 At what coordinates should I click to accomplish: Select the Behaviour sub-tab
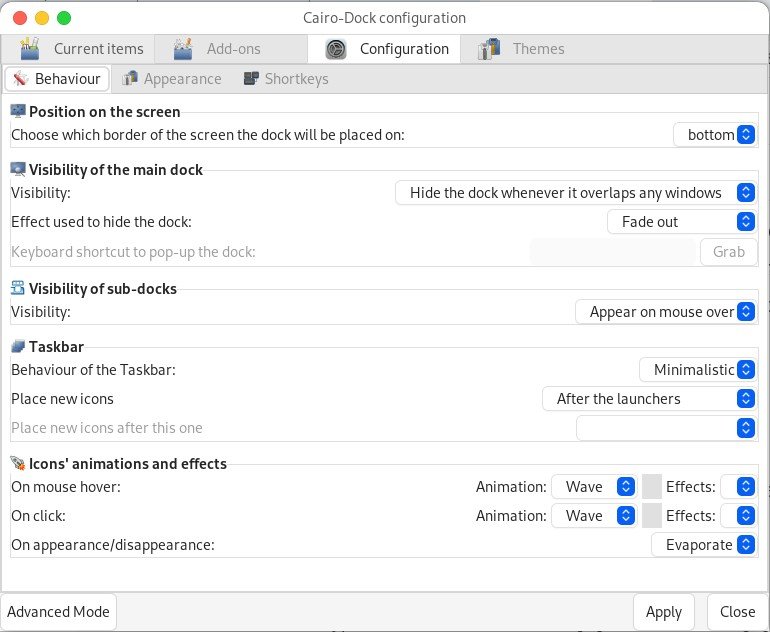(57, 79)
